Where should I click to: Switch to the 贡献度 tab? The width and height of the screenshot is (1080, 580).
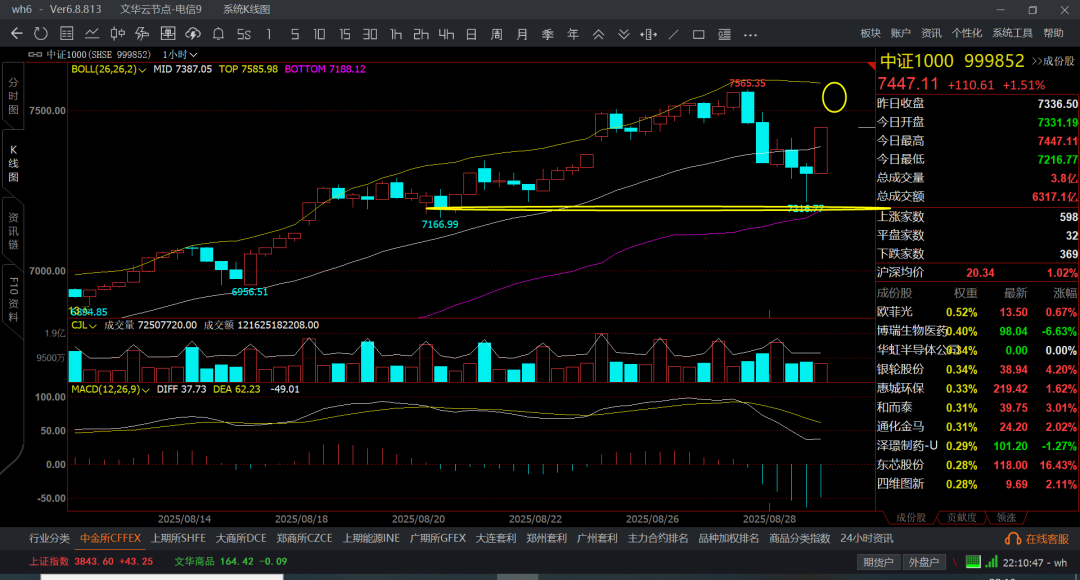click(x=962, y=517)
